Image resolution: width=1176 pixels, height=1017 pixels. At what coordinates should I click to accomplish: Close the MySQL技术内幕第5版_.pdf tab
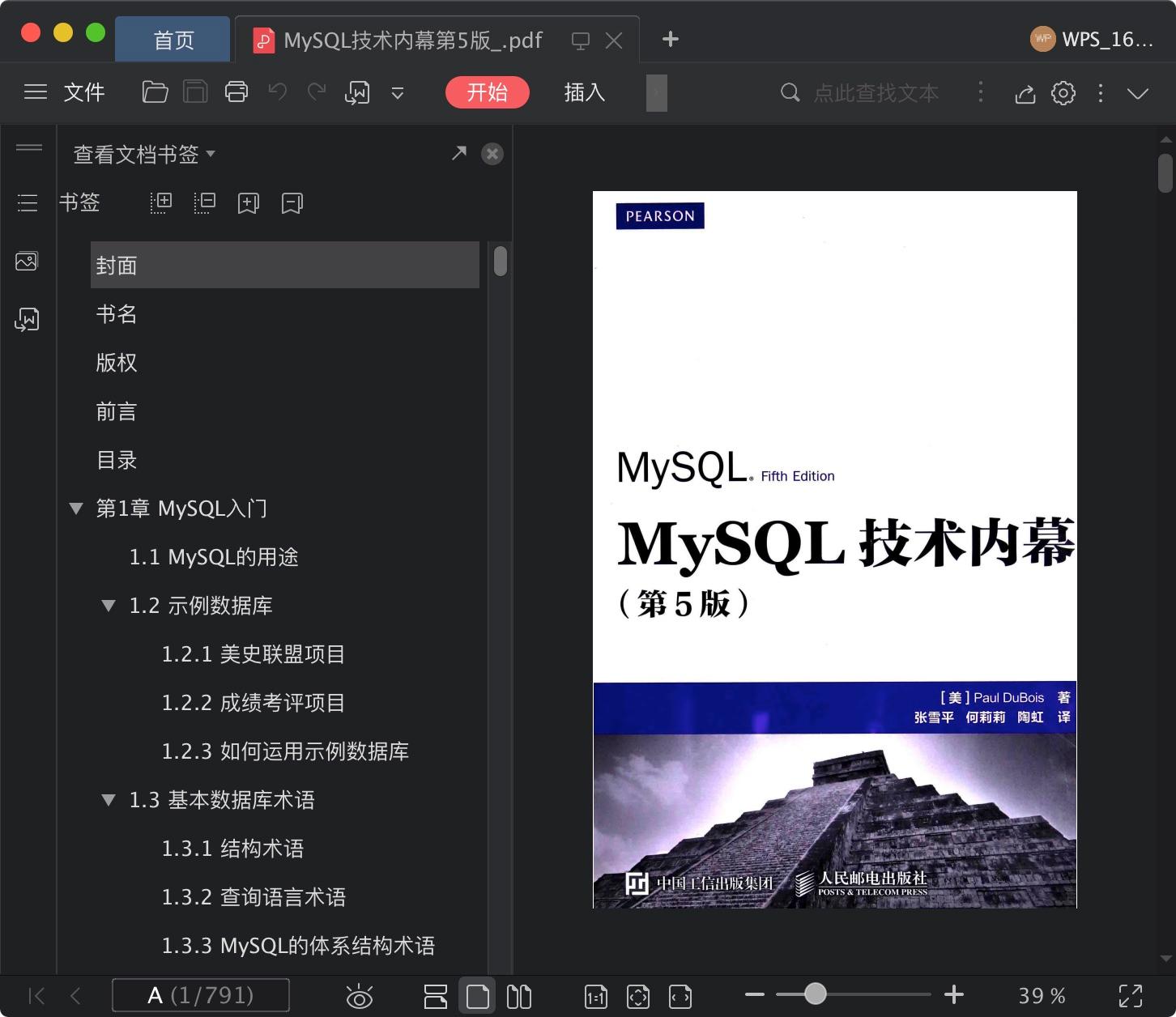click(x=614, y=40)
